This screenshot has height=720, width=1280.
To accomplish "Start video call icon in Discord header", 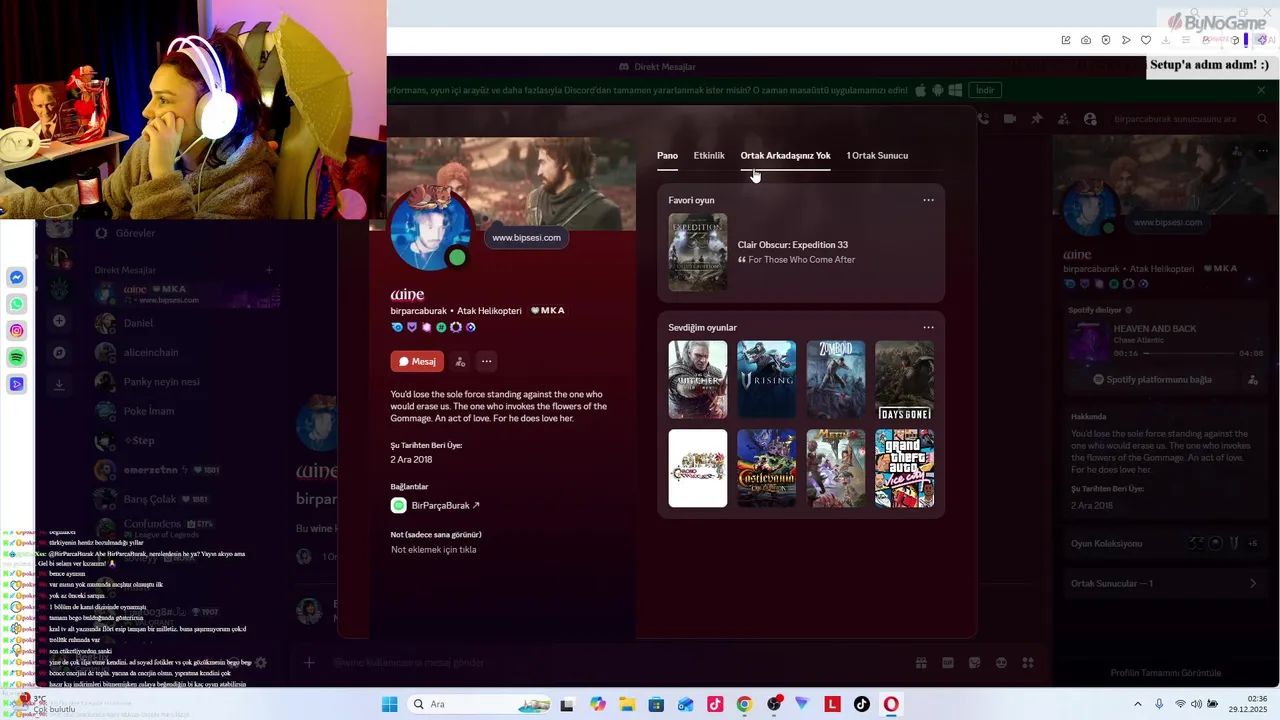I will coord(1010,119).
